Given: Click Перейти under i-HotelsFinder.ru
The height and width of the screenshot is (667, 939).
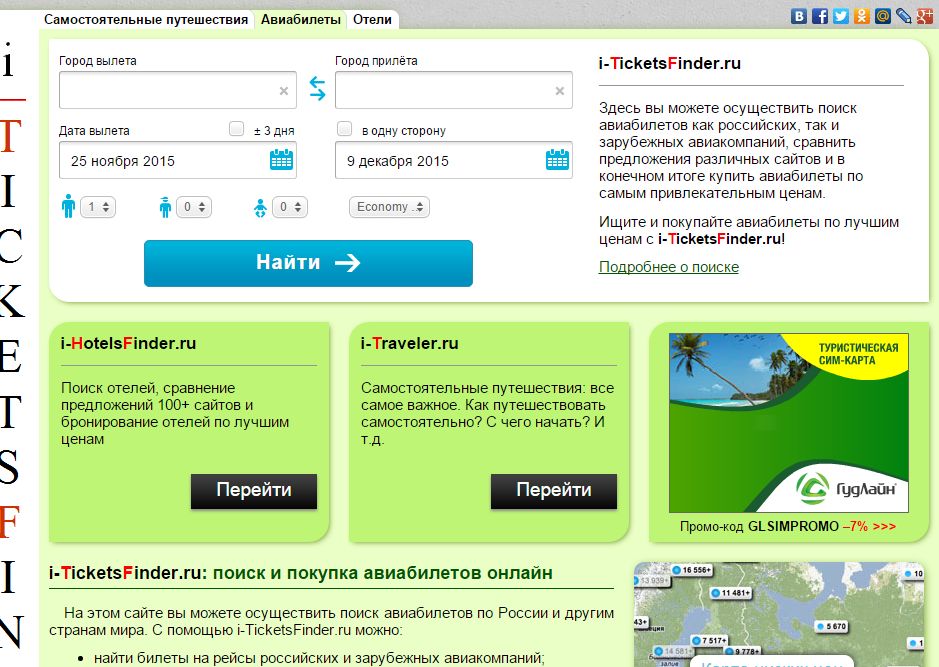Looking at the screenshot, I should 254,491.
